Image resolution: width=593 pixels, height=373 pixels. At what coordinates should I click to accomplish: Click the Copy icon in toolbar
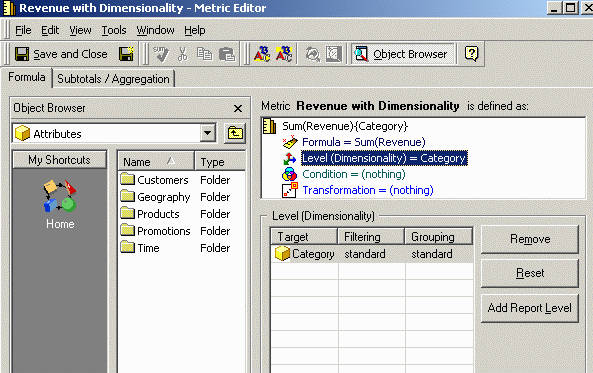[204, 54]
